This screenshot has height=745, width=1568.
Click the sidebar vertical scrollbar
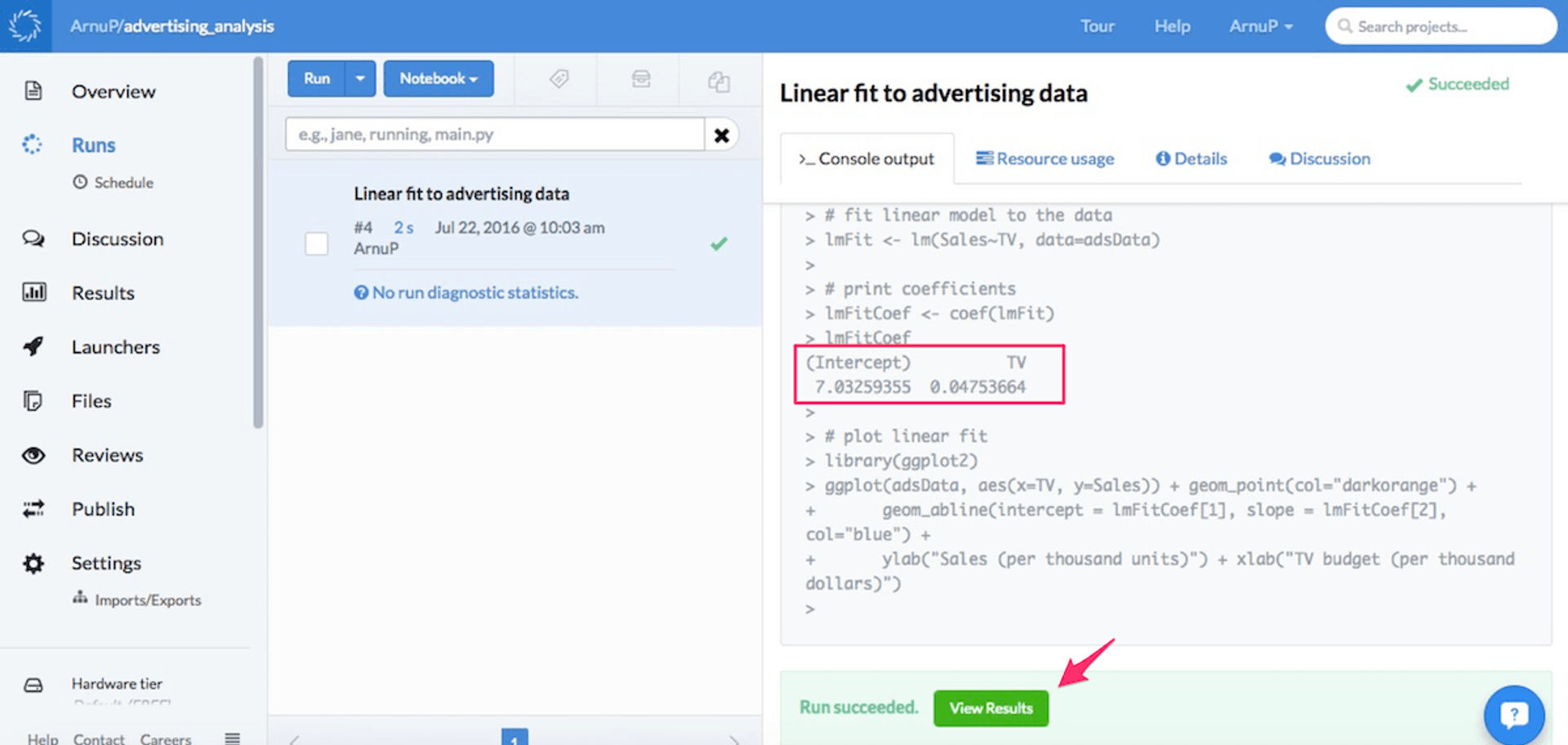[x=258, y=242]
